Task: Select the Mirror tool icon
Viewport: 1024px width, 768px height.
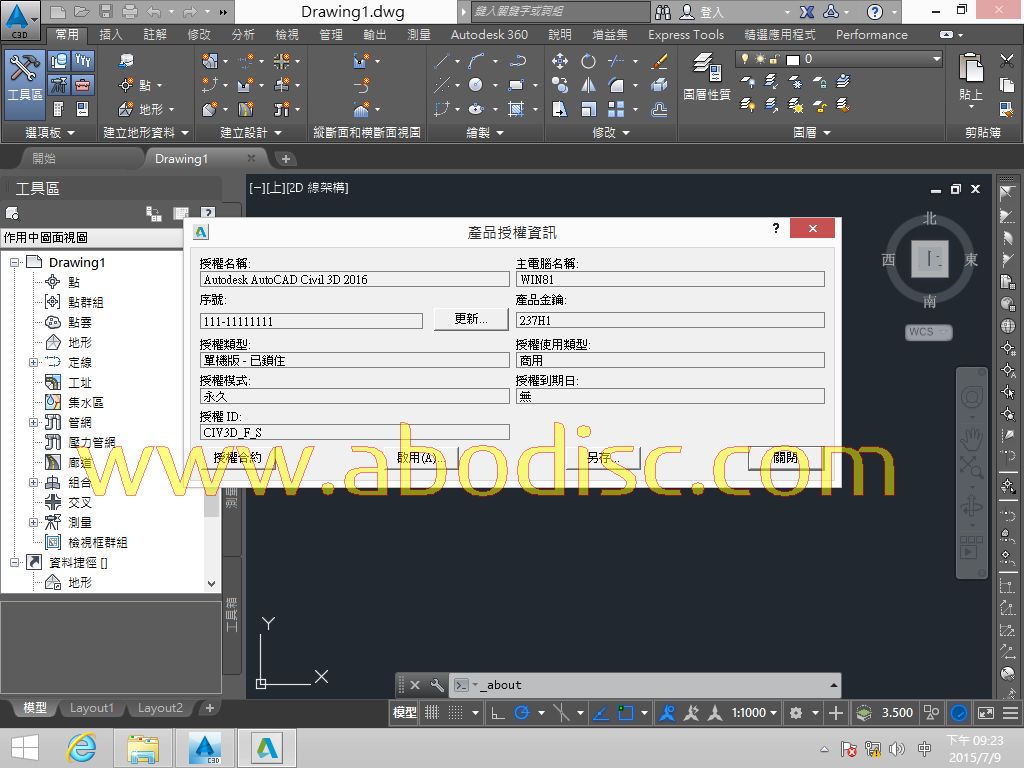Action: (x=588, y=85)
